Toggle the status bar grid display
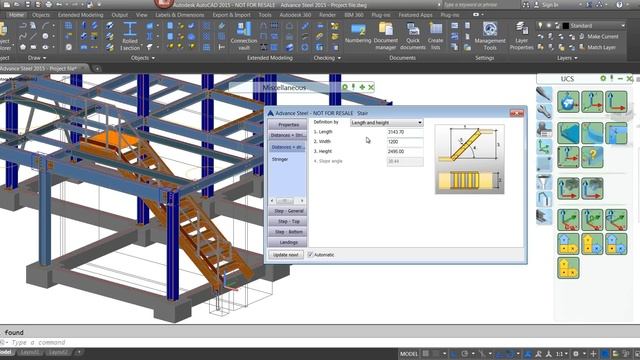 coord(426,353)
